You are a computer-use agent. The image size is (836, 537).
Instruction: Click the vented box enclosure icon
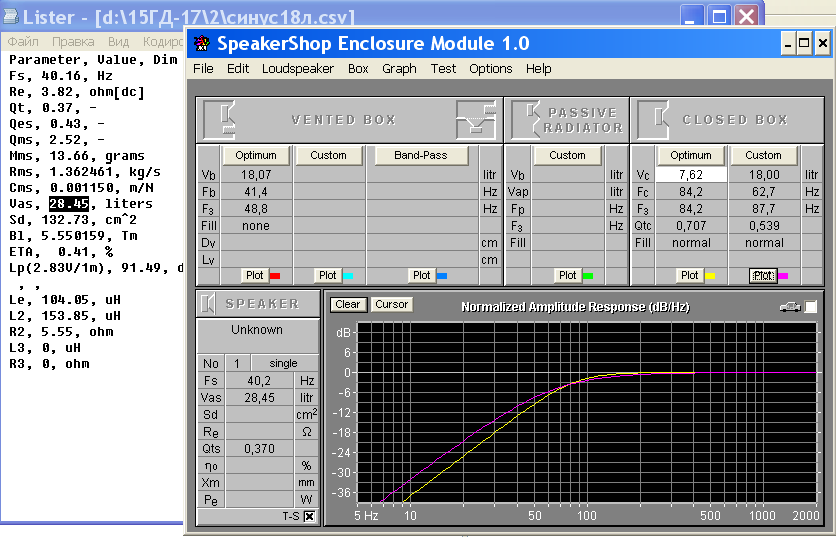(220, 120)
